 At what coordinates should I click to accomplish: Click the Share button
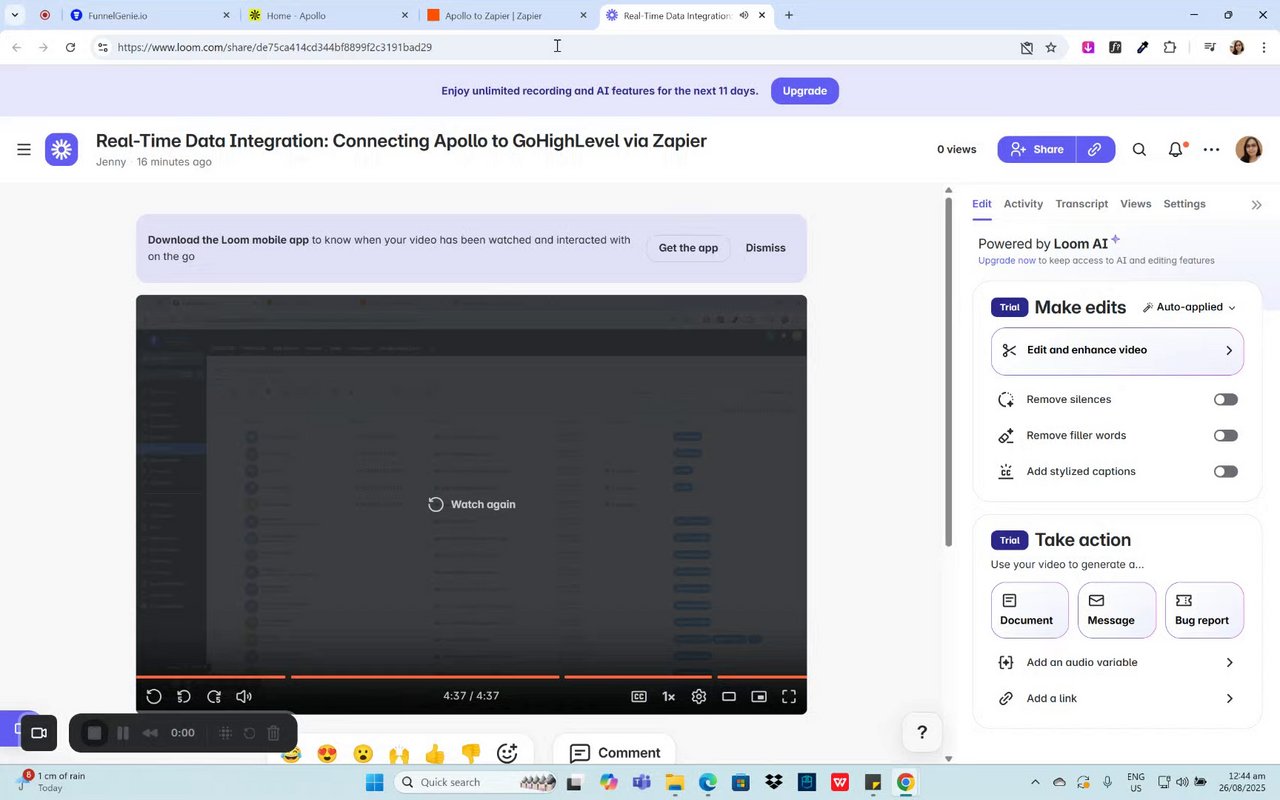(1037, 149)
